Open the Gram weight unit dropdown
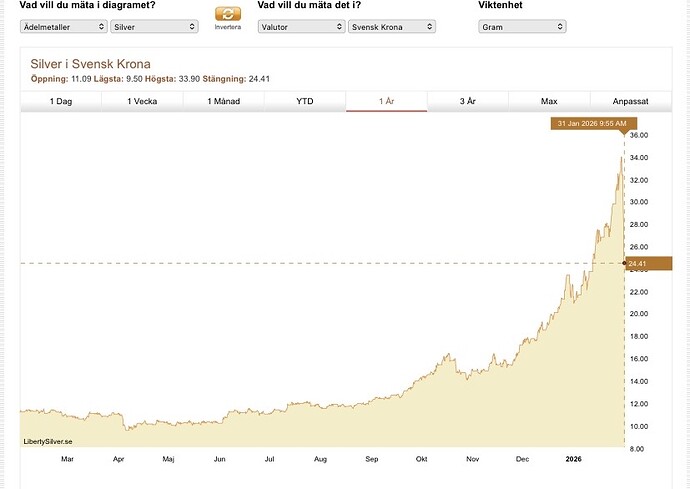Viewport: 690px width, 489px height. (522, 26)
